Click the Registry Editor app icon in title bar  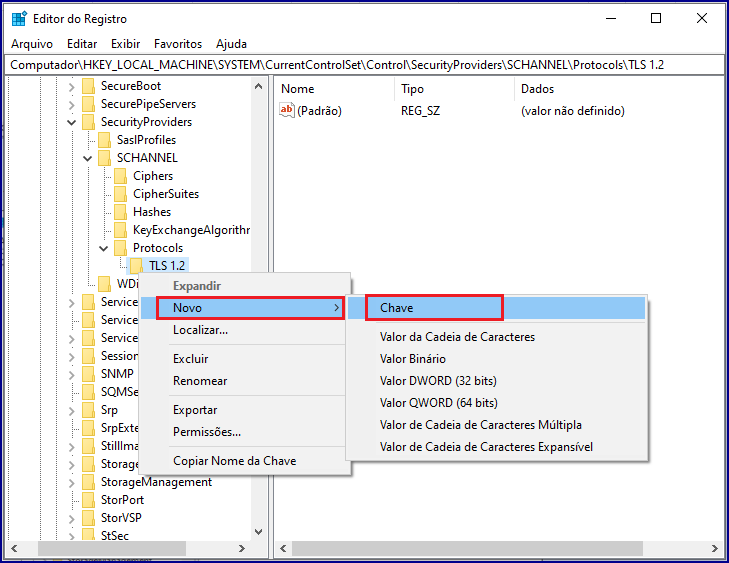click(x=19, y=18)
